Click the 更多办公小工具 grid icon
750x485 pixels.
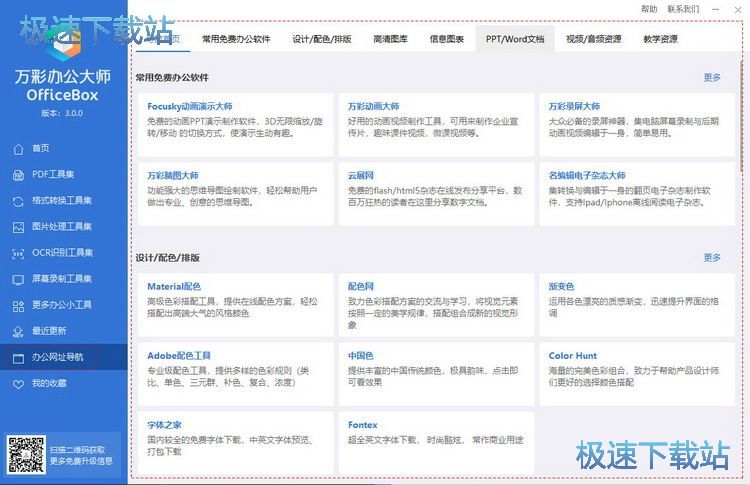tap(18, 306)
